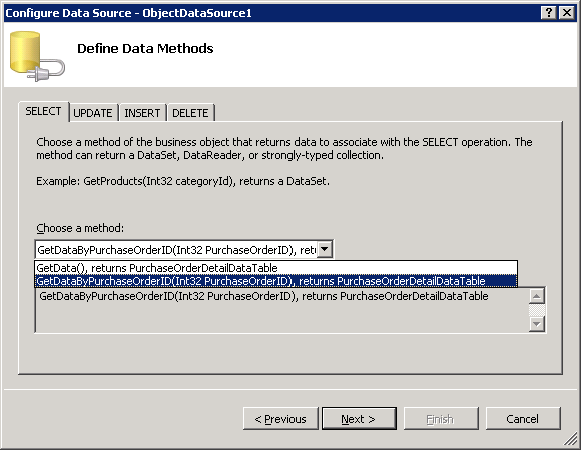This screenshot has height=450, width=581.
Task: Select GetDataByPurchaseOrderID option in dropdown list
Action: click(276, 281)
